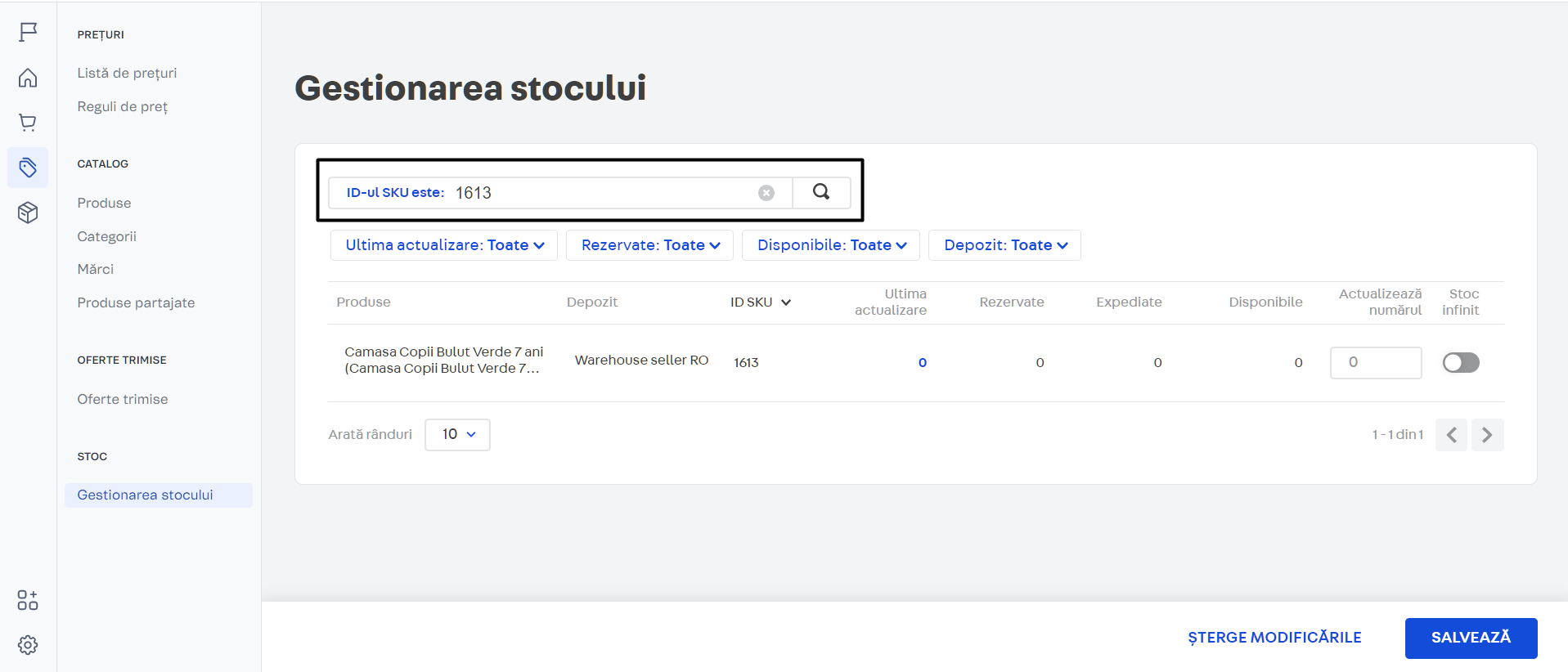1568x672 pixels.
Task: Open the package box icon in the sidebar
Action: pyautogui.click(x=28, y=213)
